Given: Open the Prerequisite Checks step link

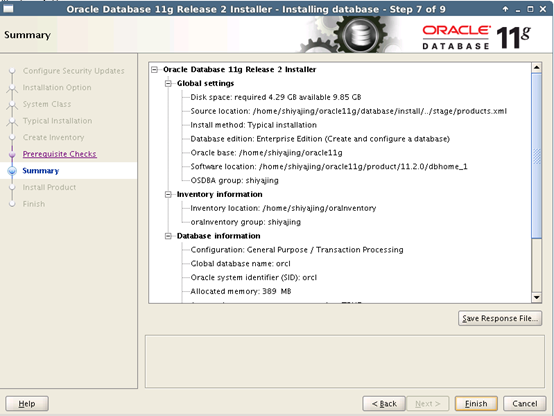Looking at the screenshot, I should coord(60,154).
